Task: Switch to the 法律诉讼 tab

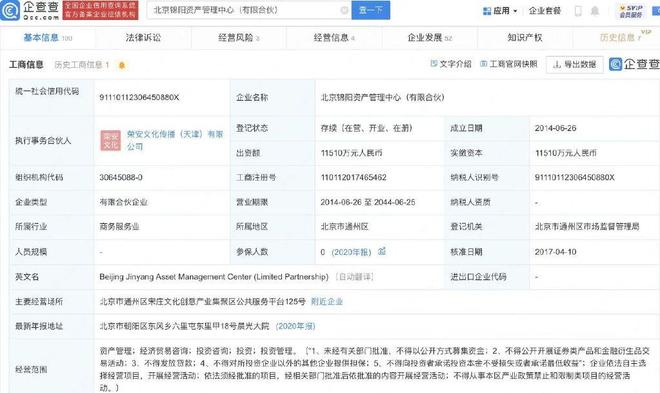Action: pos(143,38)
